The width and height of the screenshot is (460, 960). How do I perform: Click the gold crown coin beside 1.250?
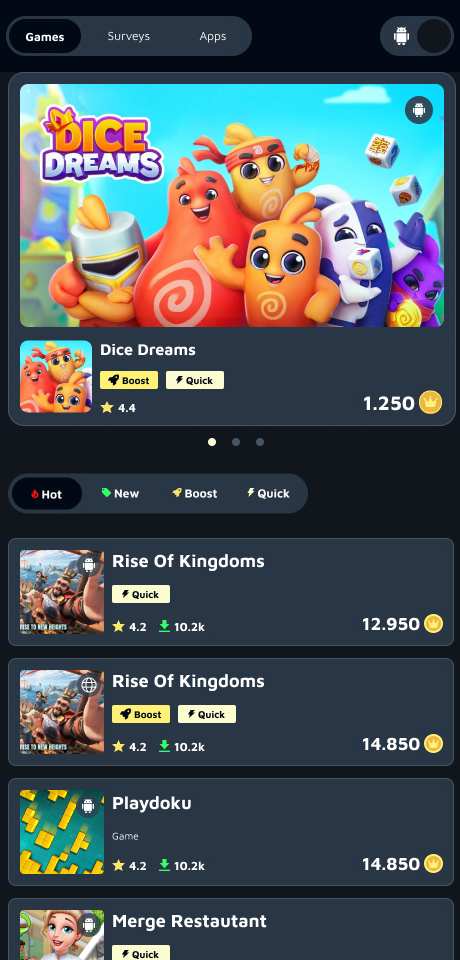tap(431, 402)
